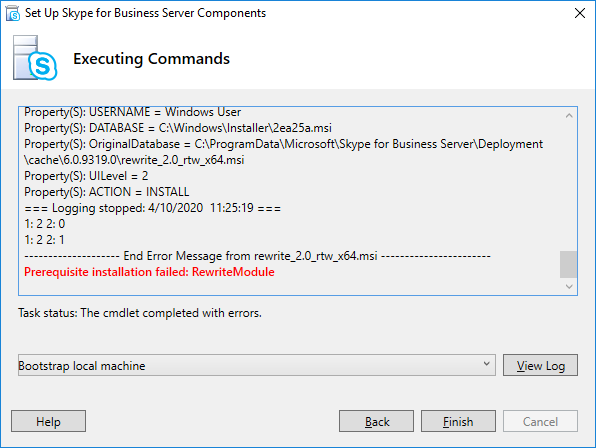Select the DATABASE 2ea25a.msi property line
The height and width of the screenshot is (448, 596).
click(x=178, y=128)
